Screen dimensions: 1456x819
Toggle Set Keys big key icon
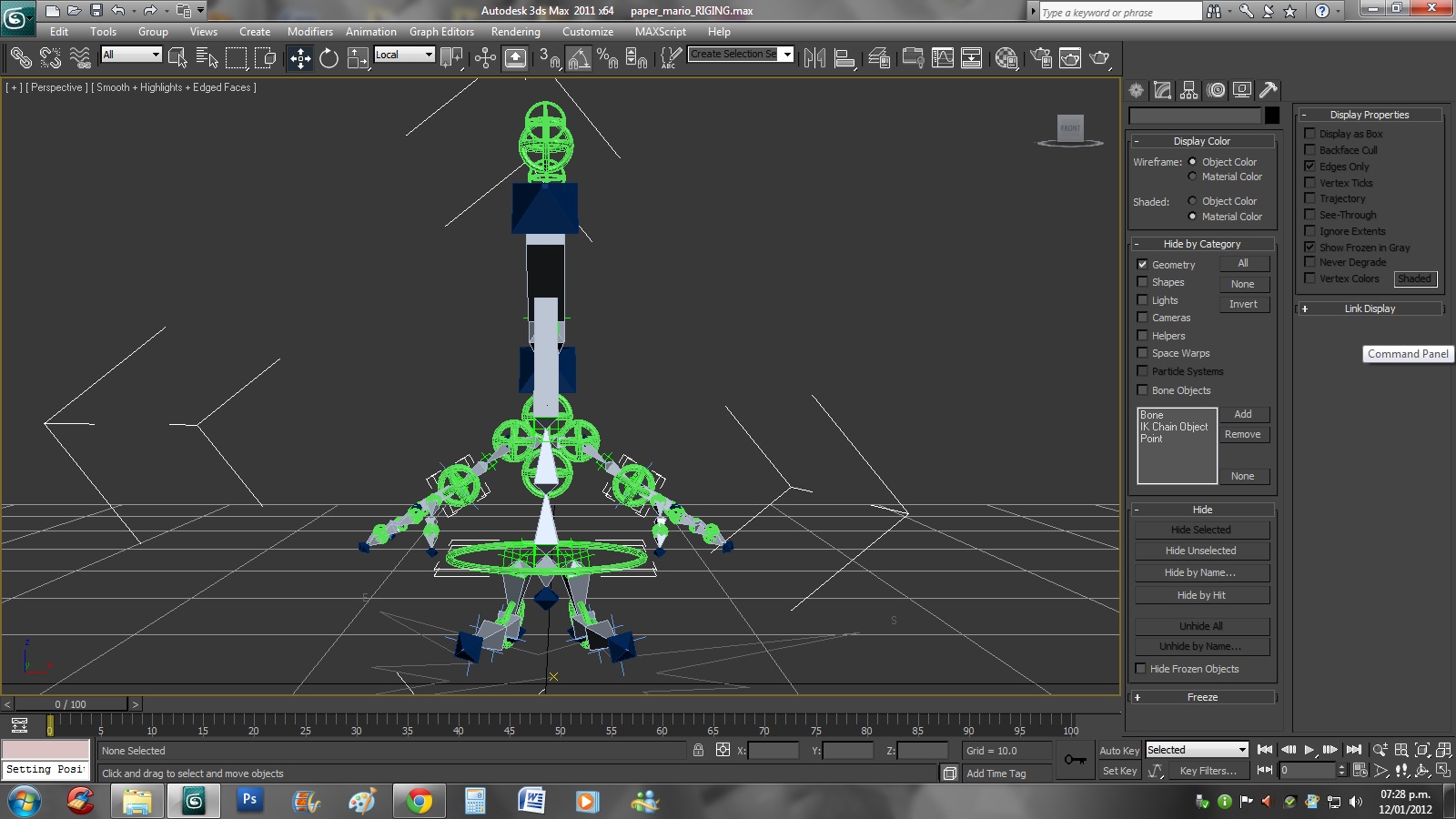pos(1076,760)
